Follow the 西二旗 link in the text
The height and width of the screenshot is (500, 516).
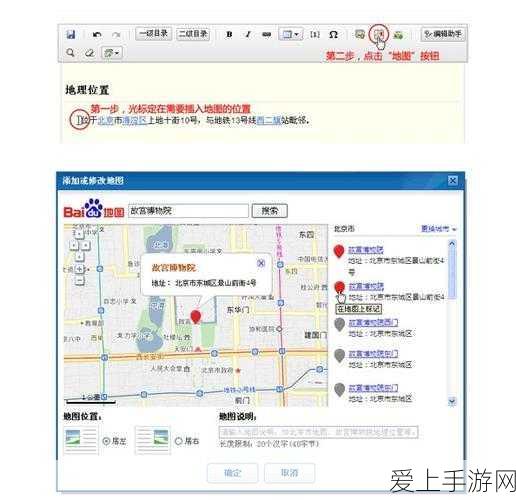point(268,120)
